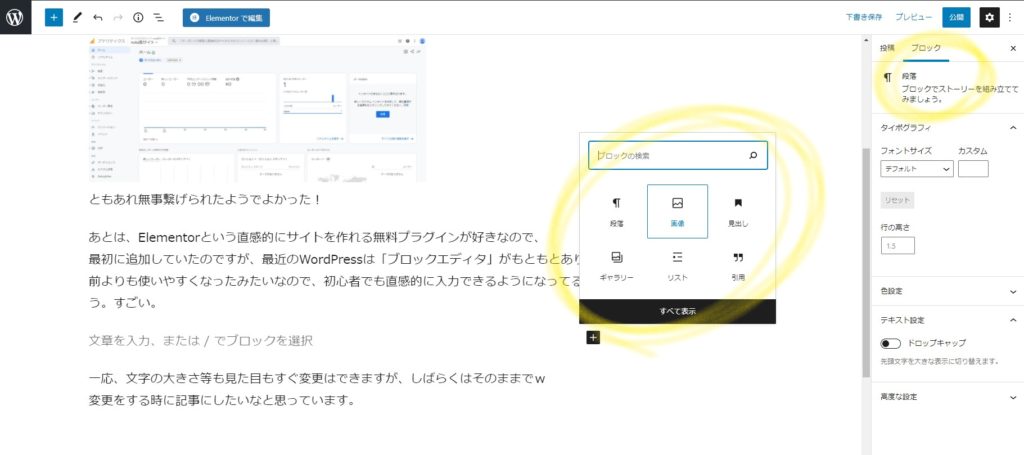Select the pencil edit tool
Image resolution: width=1024 pixels, height=455 pixels.
point(77,17)
